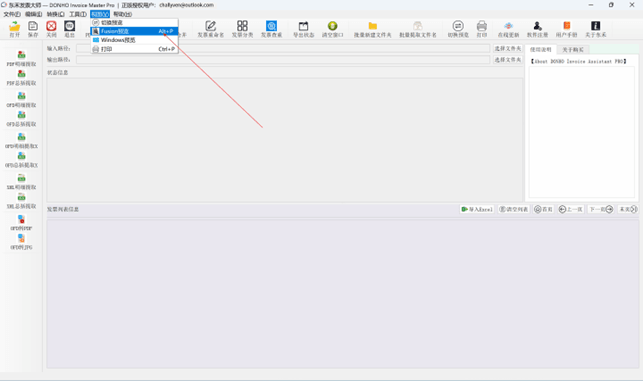Click the red Close (关闭) toolbar icon
Screen dimensions: 643x381
pos(51,29)
